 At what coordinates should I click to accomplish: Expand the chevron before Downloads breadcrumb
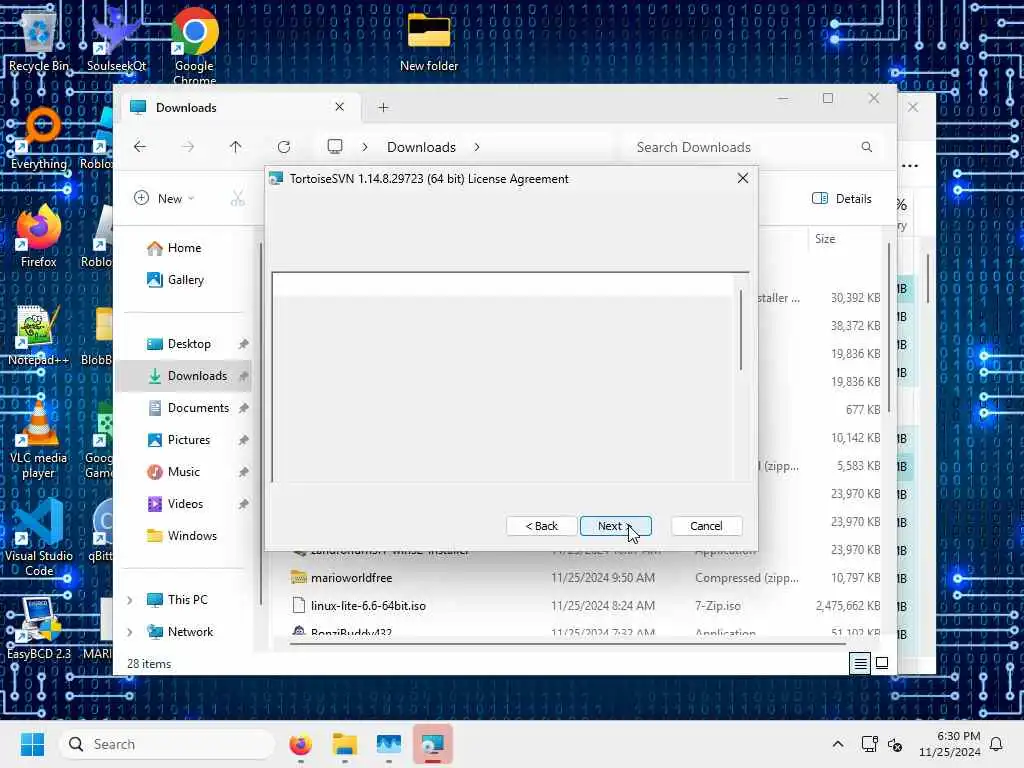pos(364,147)
